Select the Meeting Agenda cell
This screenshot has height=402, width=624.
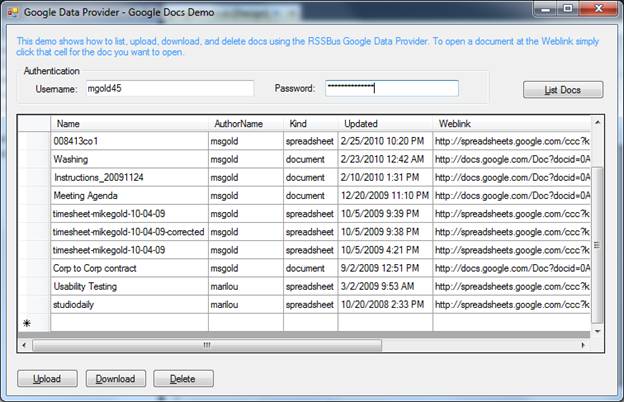(x=129, y=195)
